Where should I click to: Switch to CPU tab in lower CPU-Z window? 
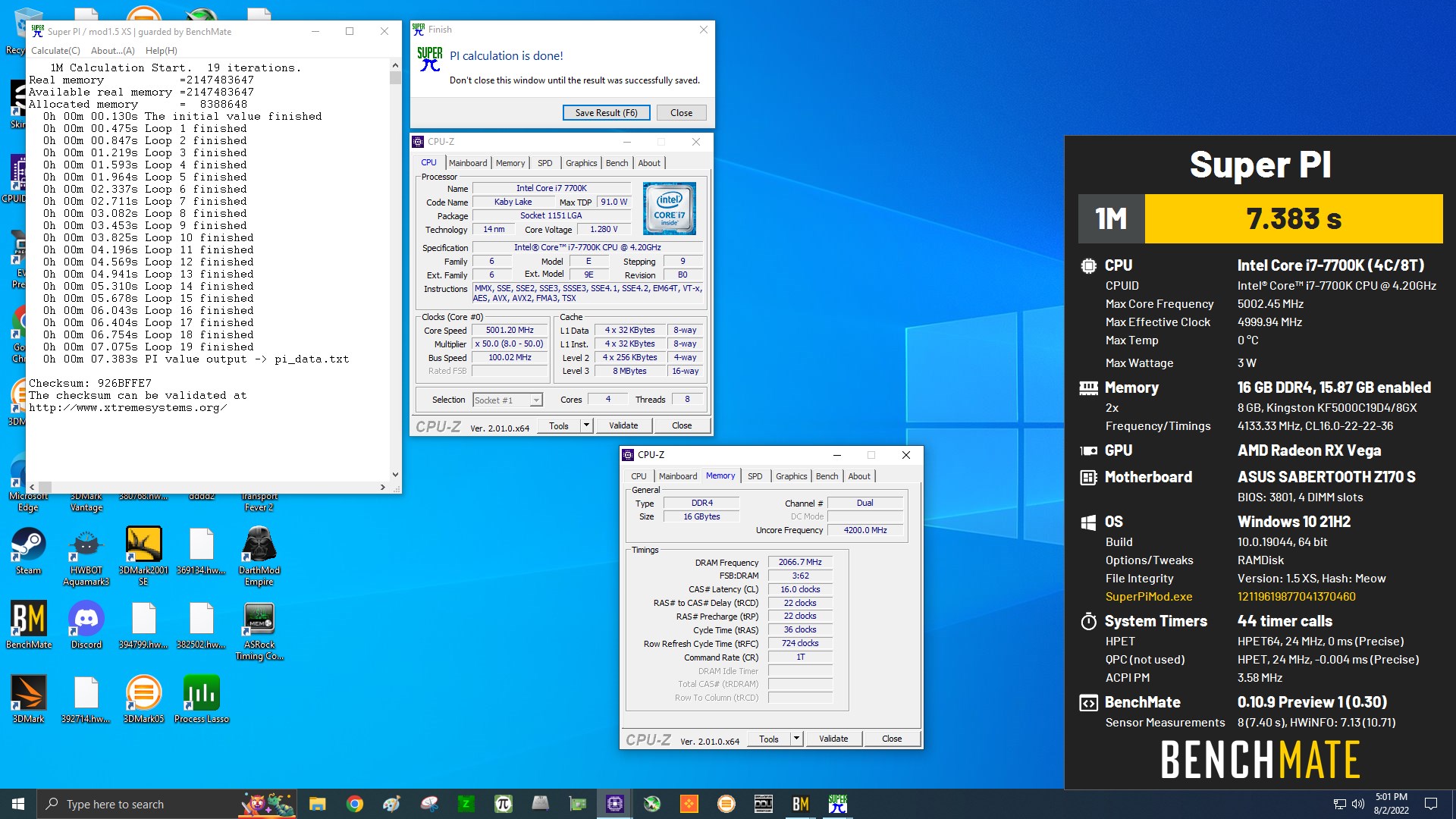(639, 476)
